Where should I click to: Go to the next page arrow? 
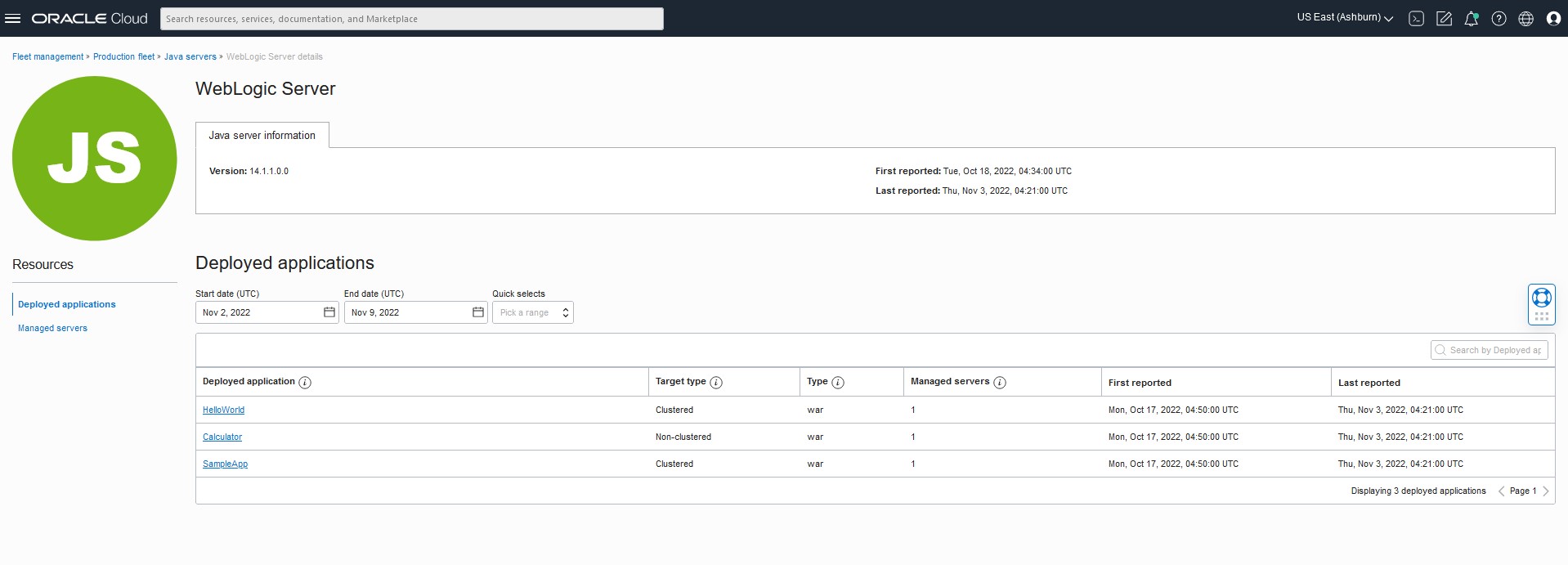[1546, 491]
